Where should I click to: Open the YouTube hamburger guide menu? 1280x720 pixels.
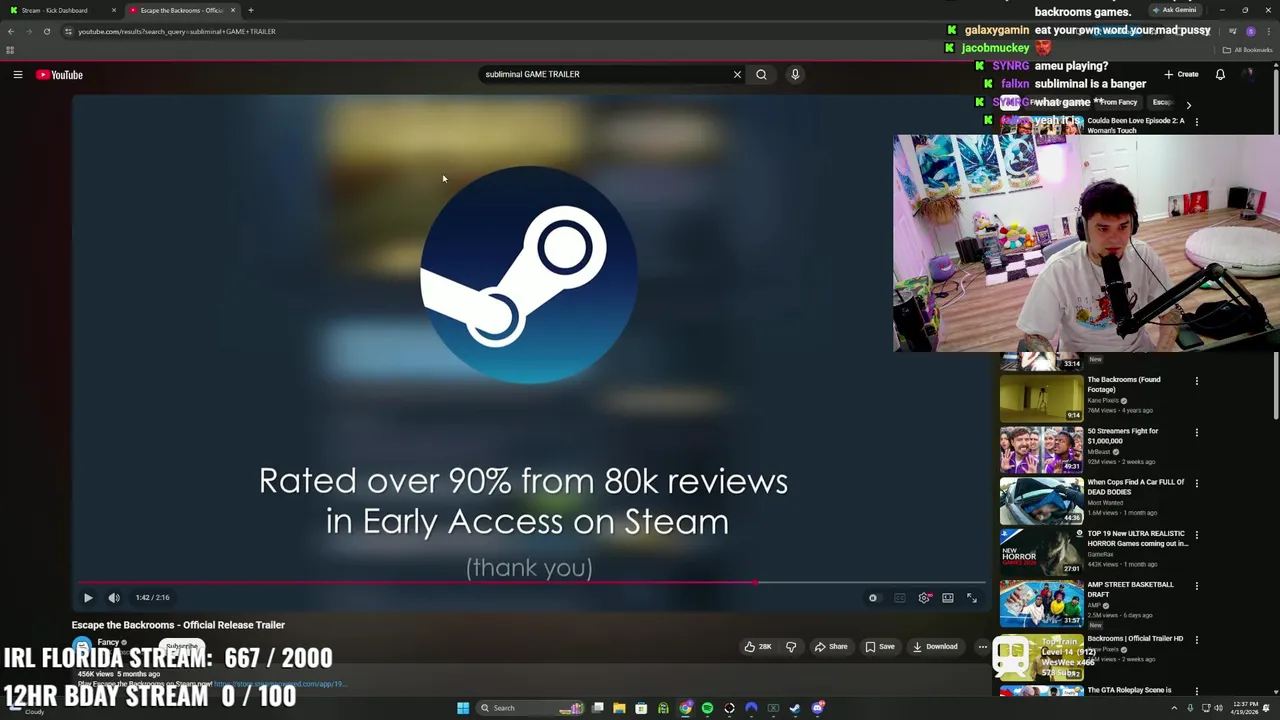[x=17, y=75]
